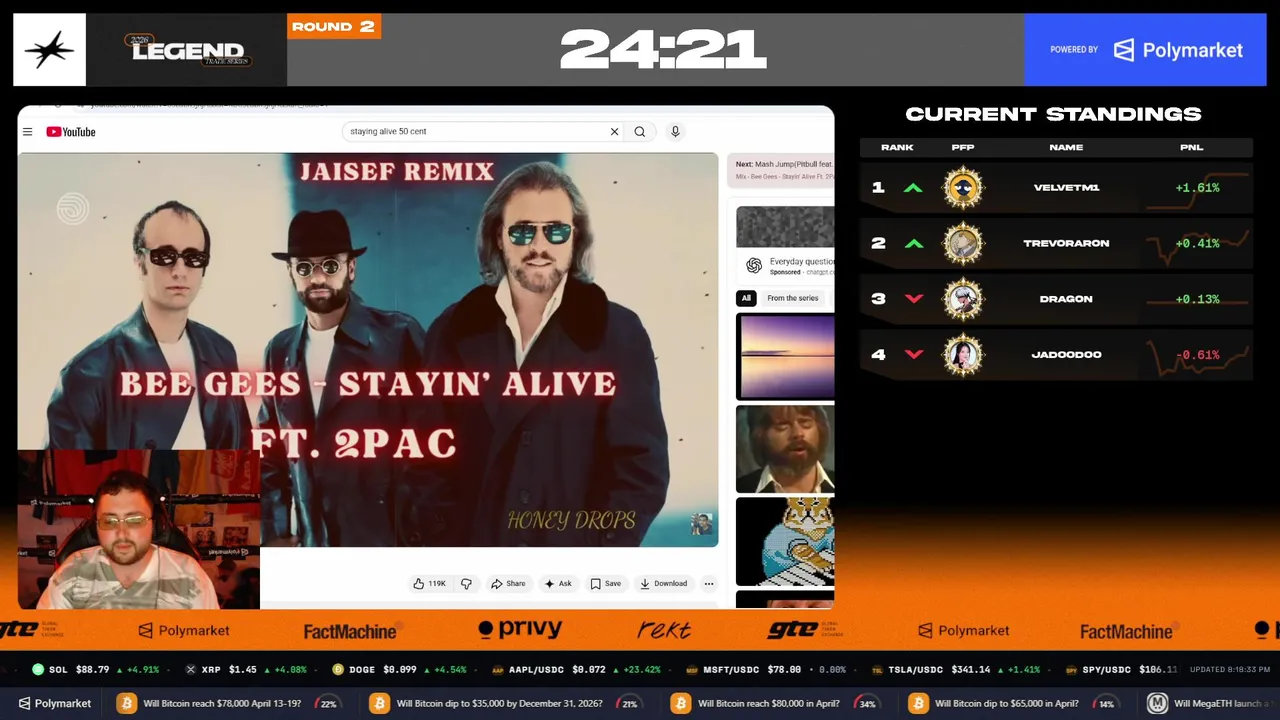The width and height of the screenshot is (1280, 720).
Task: Open the purple sunset suggested video thumbnail
Action: (x=785, y=356)
